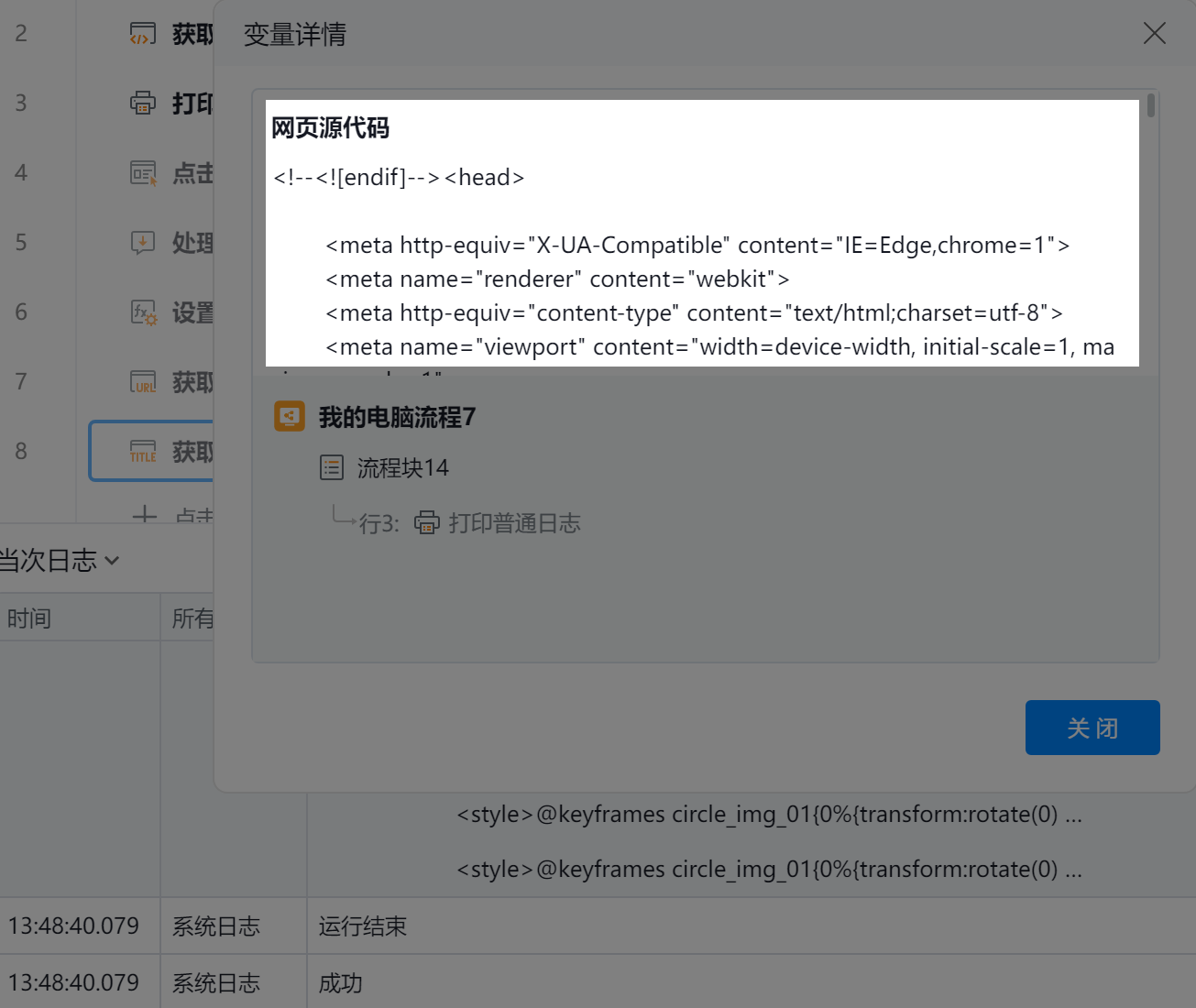This screenshot has height=1008, width=1196.
Task: Select the 运行结束 log row
Action: click(x=363, y=926)
